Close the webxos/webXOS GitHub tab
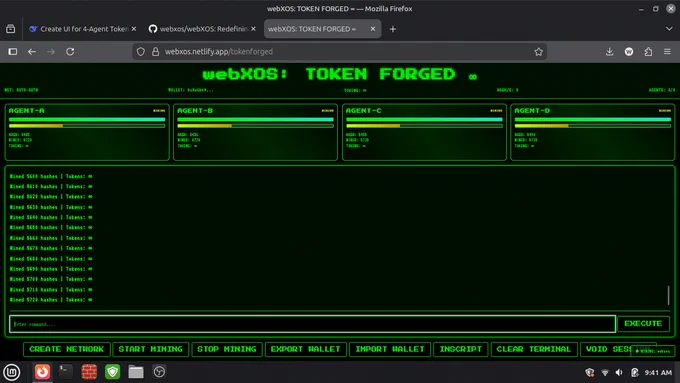This screenshot has width=680, height=383. [x=253, y=29]
